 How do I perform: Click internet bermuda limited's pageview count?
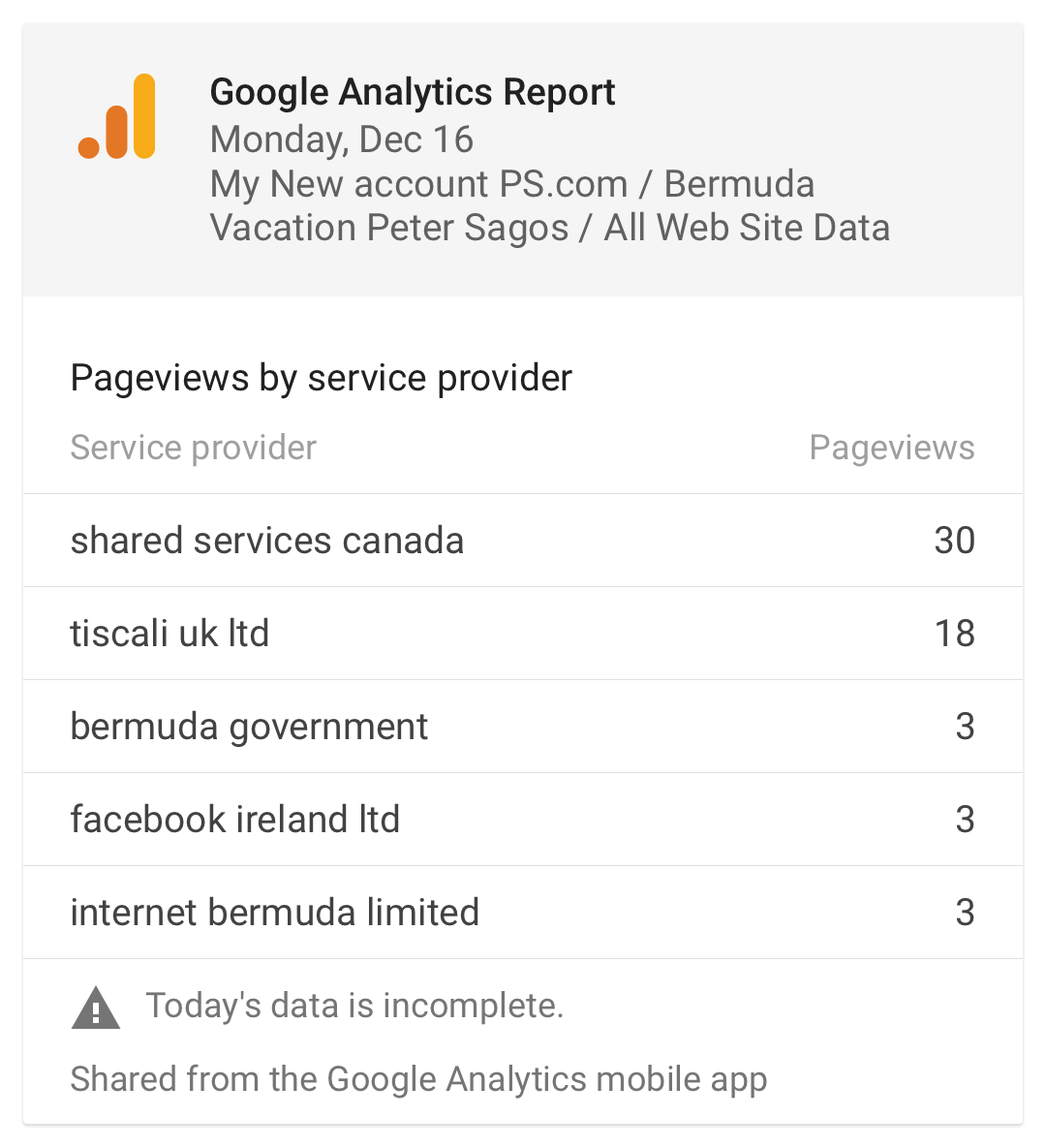pyautogui.click(x=966, y=913)
